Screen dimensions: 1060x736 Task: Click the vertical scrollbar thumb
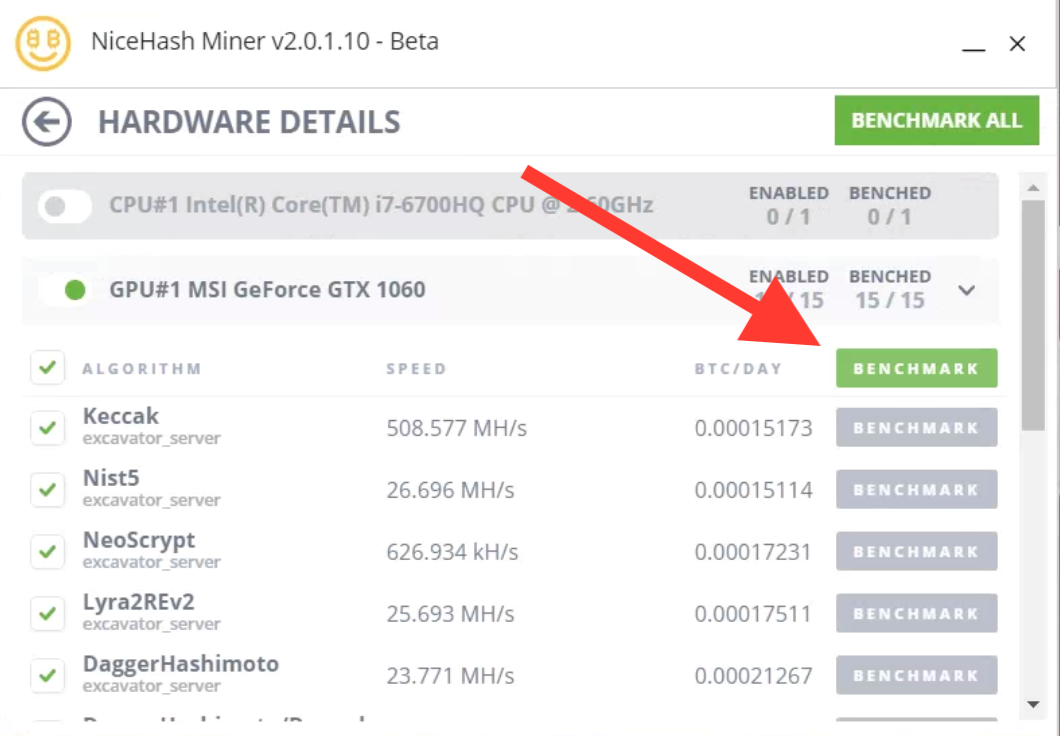1032,316
